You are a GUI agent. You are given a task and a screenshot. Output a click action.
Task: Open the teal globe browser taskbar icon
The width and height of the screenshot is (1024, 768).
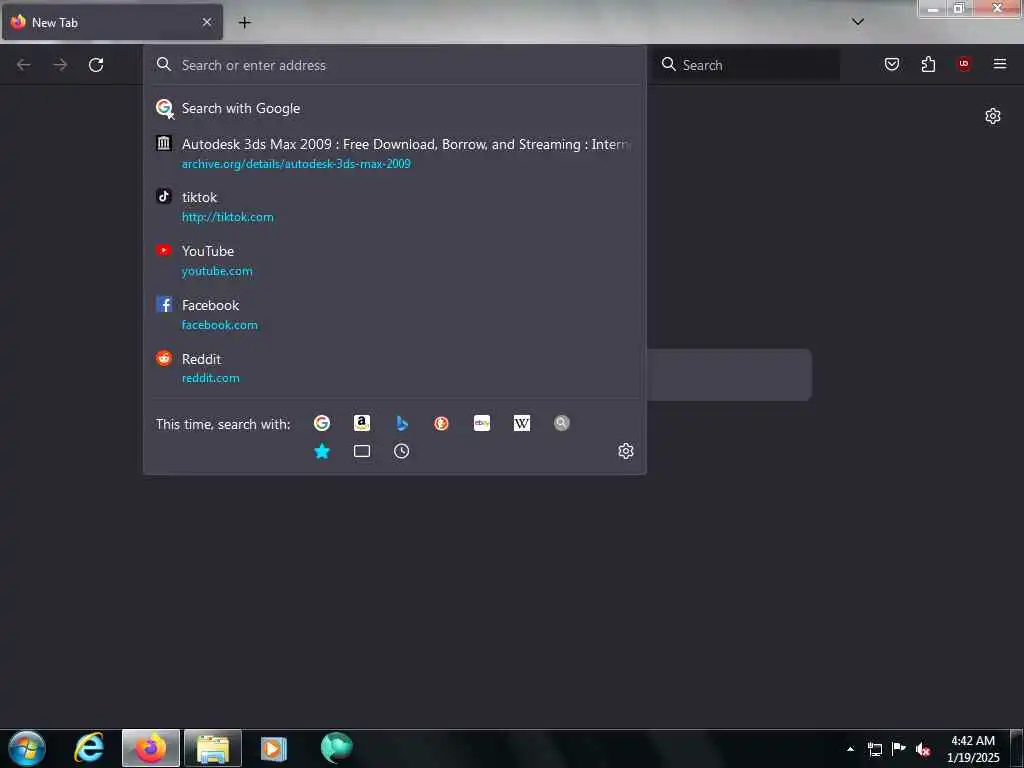point(336,748)
